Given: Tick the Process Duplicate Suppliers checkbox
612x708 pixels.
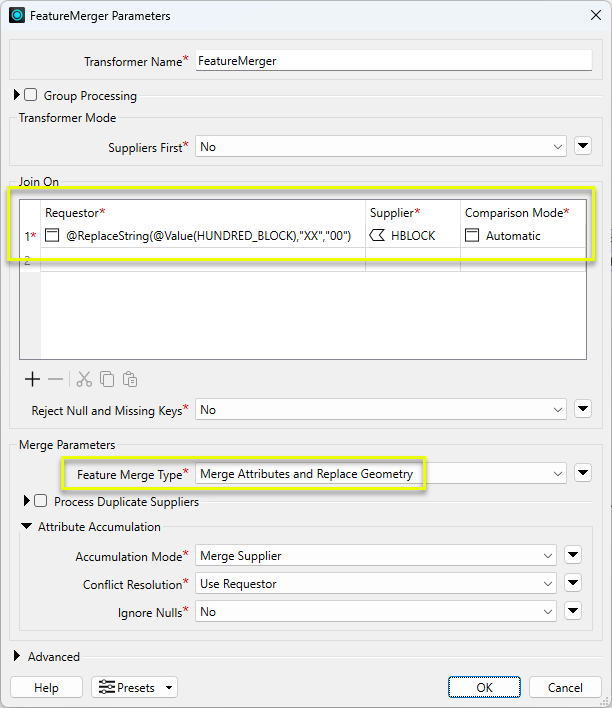Looking at the screenshot, I should coord(41,501).
